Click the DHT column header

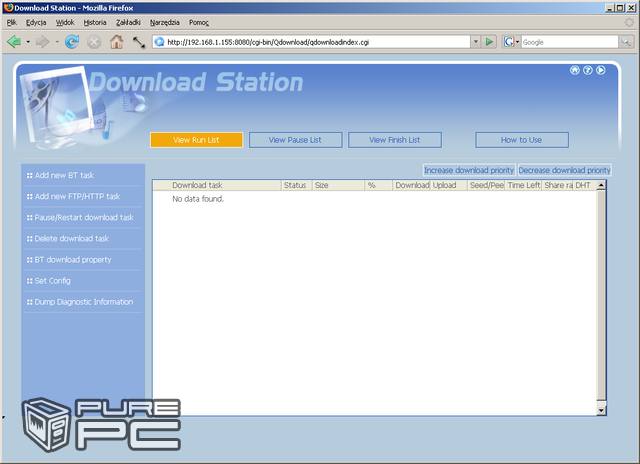point(584,185)
